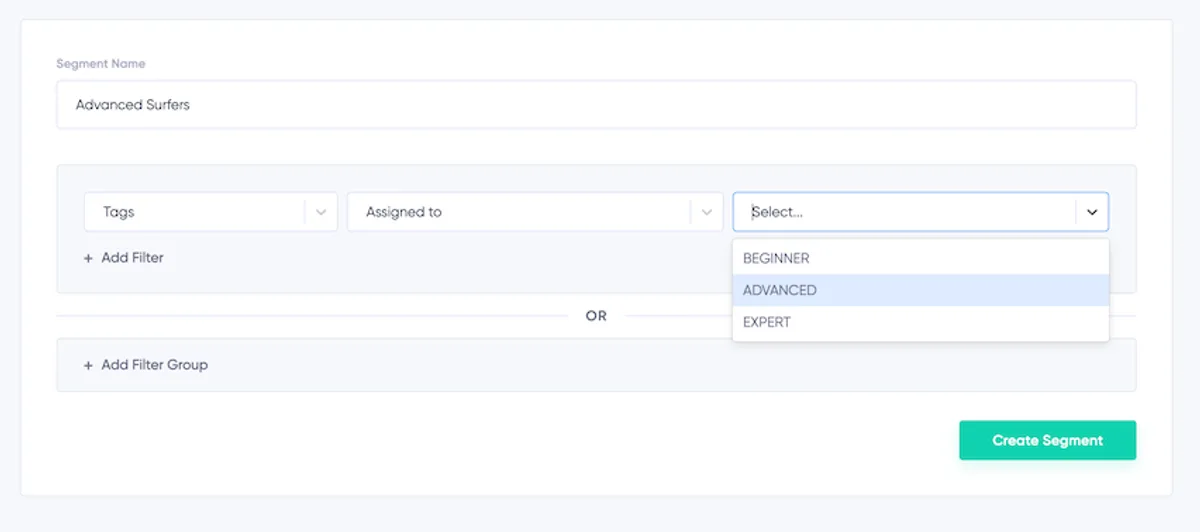Choose the BEGINNER option

coord(921,258)
